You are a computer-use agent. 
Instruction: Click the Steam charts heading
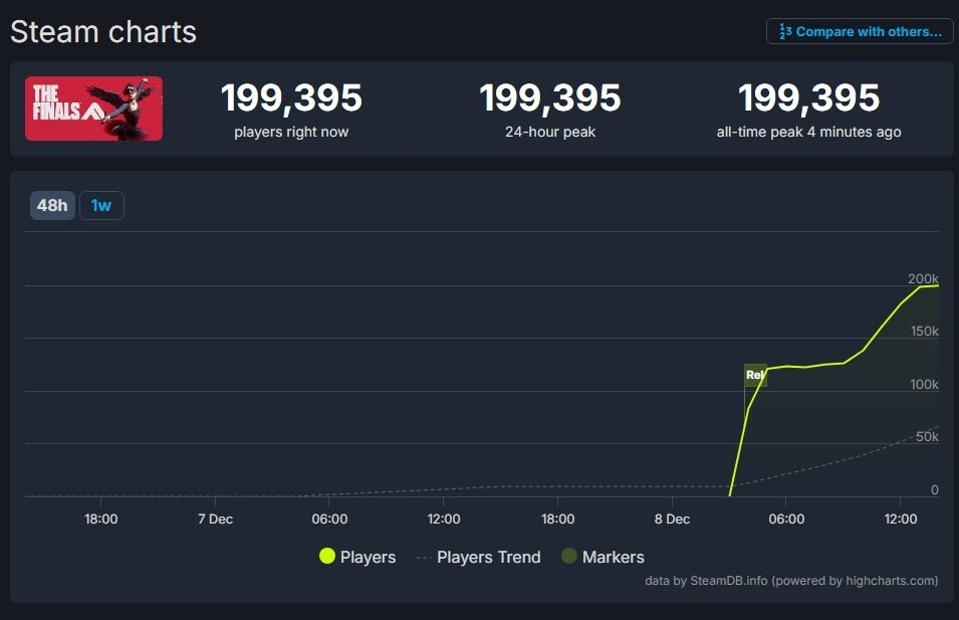pos(103,32)
